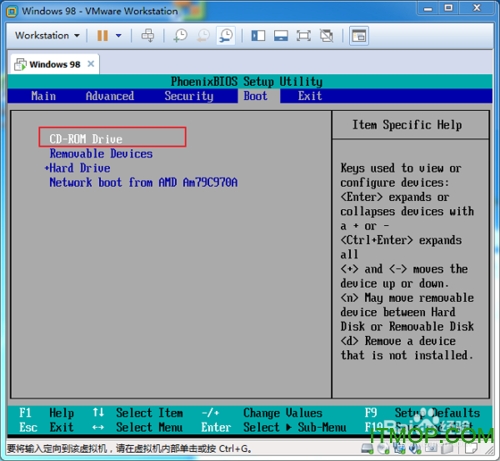Take a snapshot of this virtual machine
Image resolution: width=500 pixels, height=461 pixels.
[180, 36]
